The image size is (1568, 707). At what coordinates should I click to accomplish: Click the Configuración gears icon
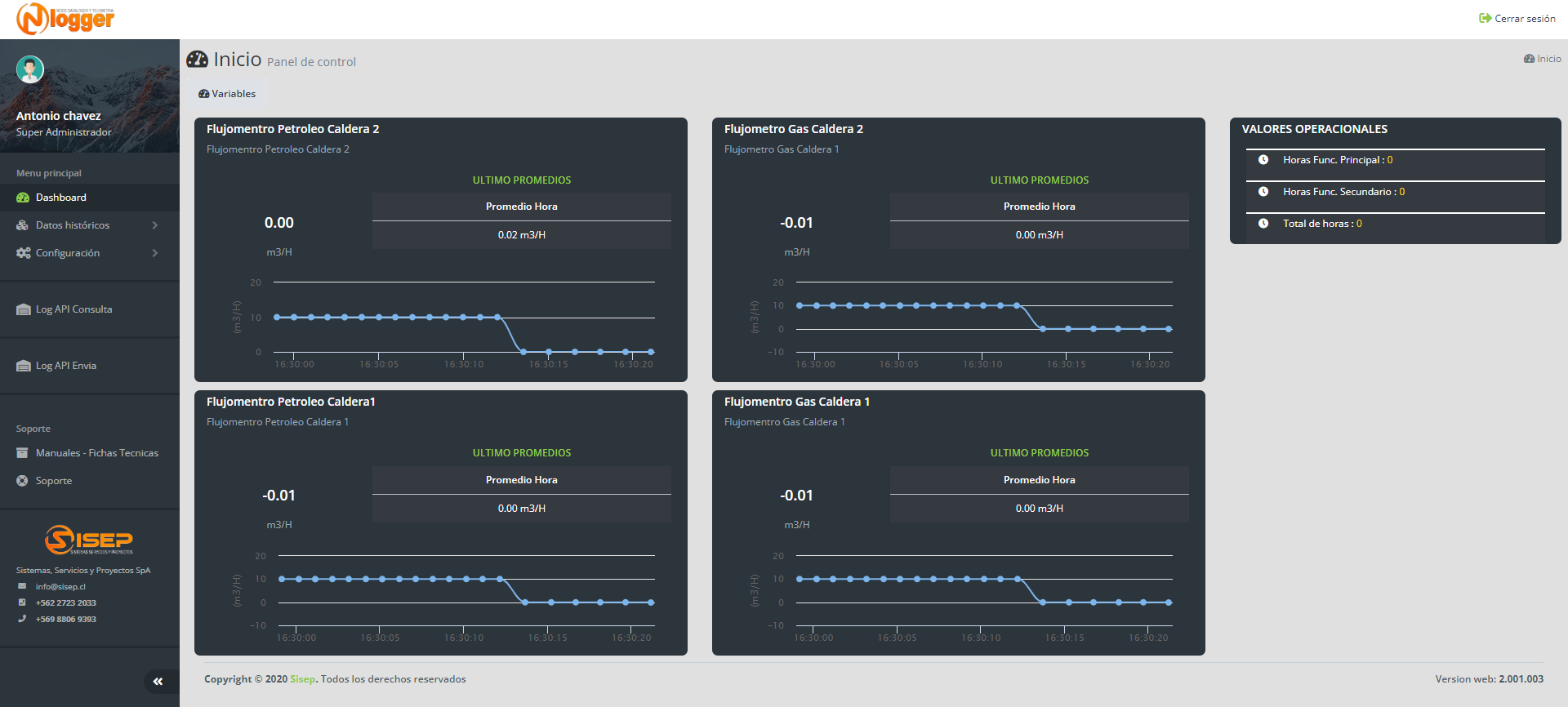(23, 253)
